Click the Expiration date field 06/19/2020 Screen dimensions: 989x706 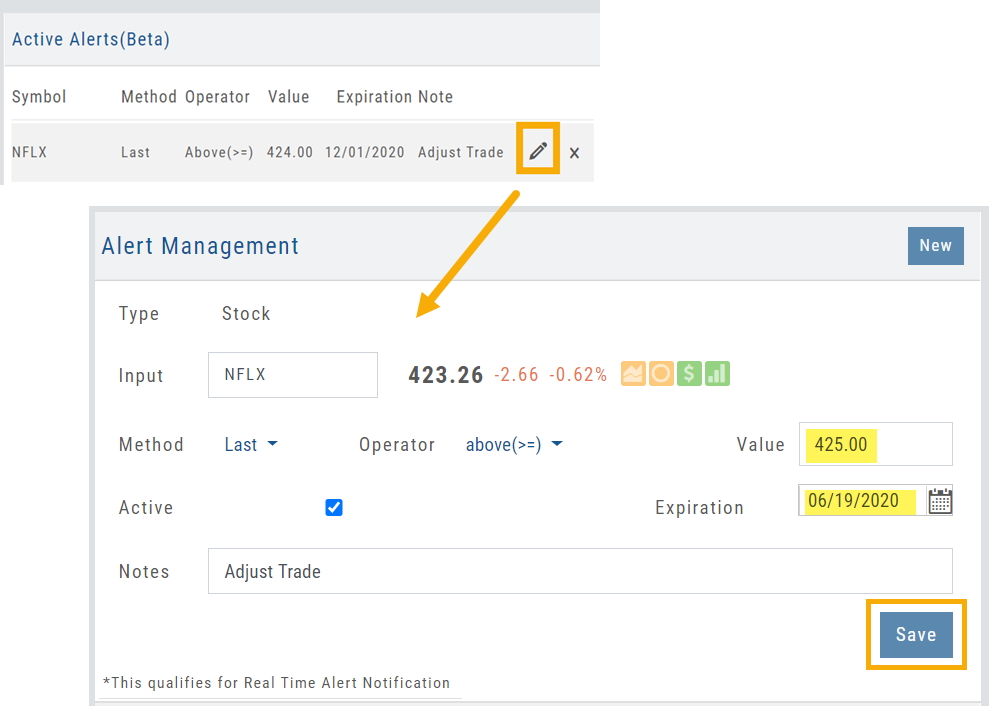(x=860, y=501)
